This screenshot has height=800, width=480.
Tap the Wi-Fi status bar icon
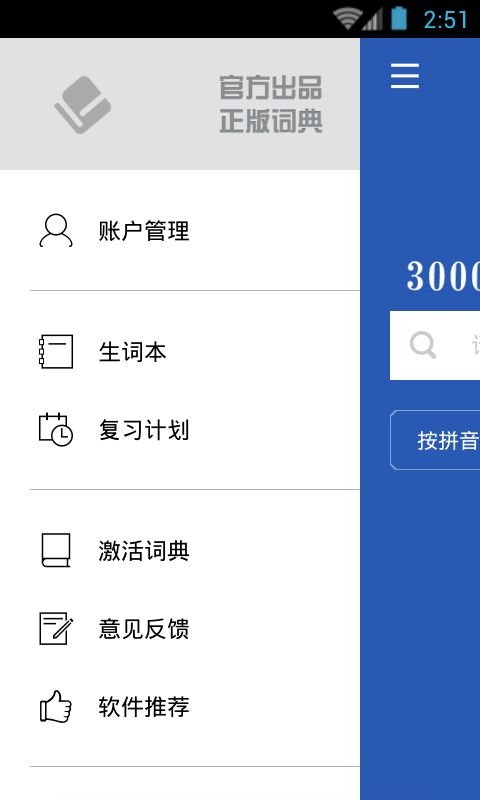pos(348,19)
